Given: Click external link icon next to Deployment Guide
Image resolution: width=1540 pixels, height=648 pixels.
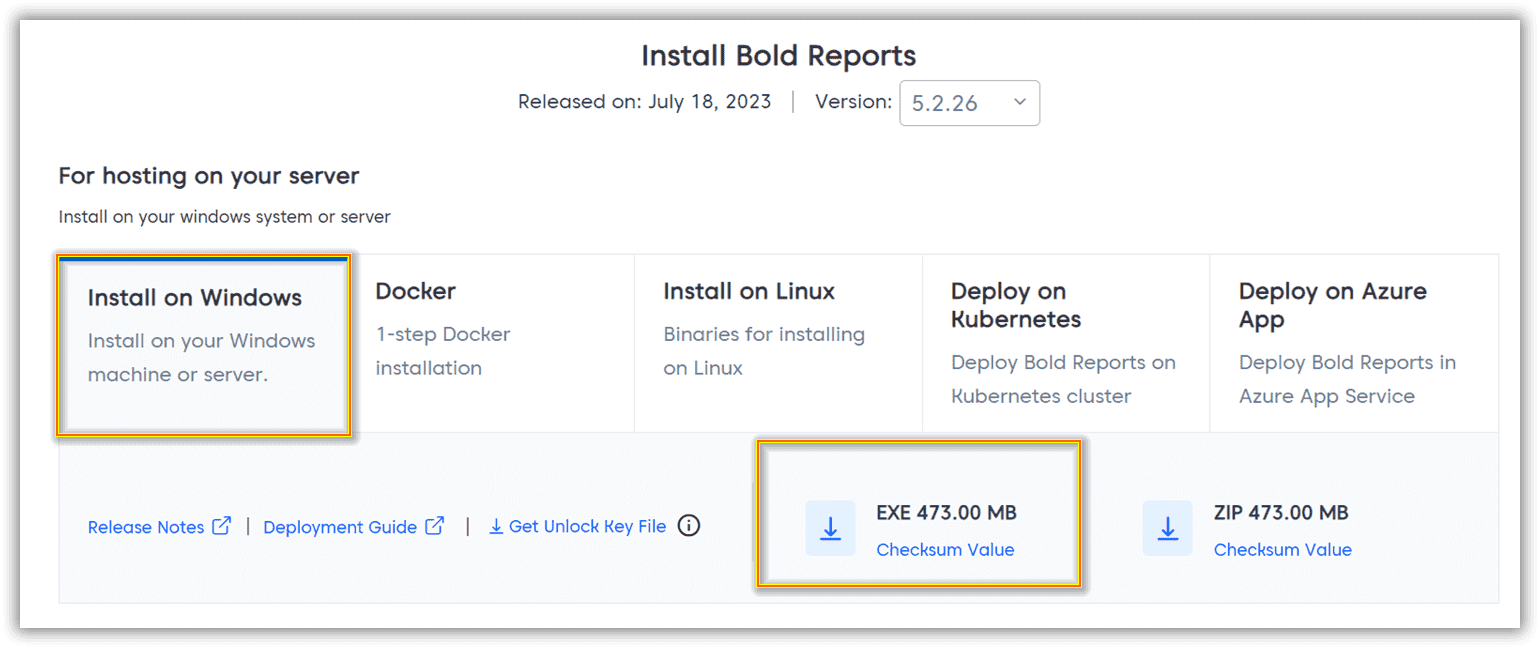Looking at the screenshot, I should 435,525.
